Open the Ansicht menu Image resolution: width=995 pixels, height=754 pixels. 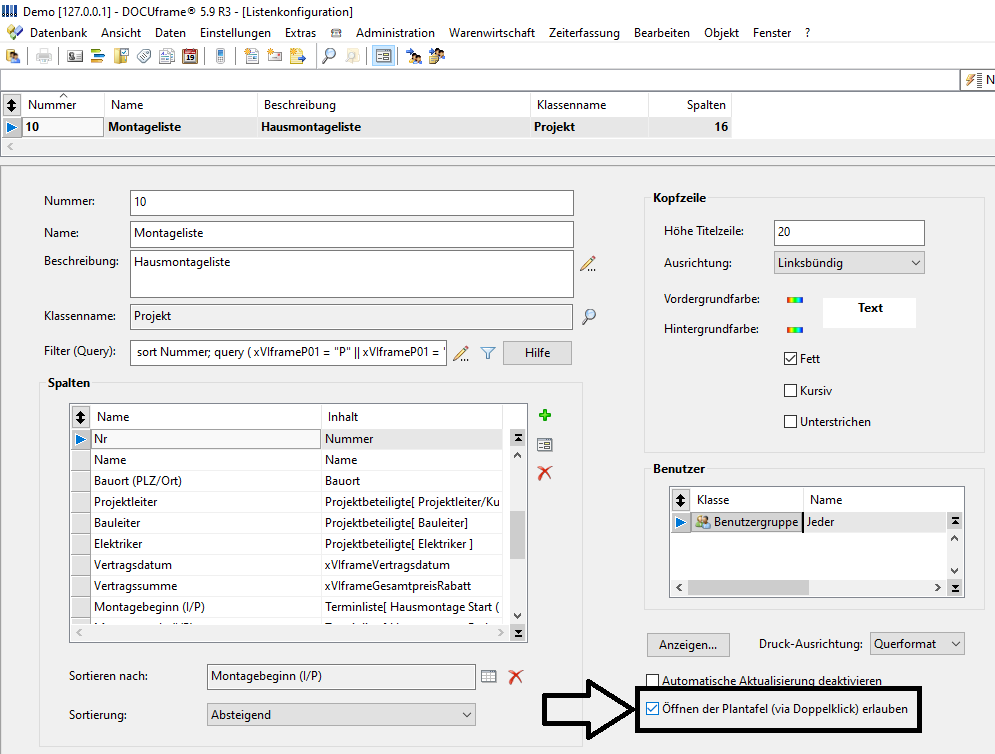click(121, 33)
